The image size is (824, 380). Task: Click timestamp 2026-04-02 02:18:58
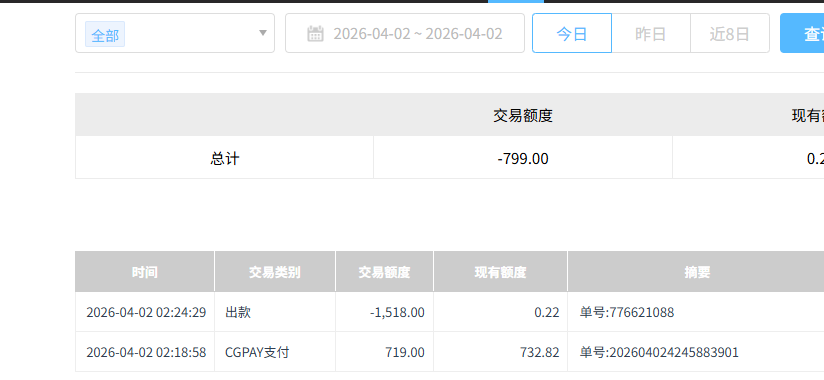pyautogui.click(x=146, y=352)
